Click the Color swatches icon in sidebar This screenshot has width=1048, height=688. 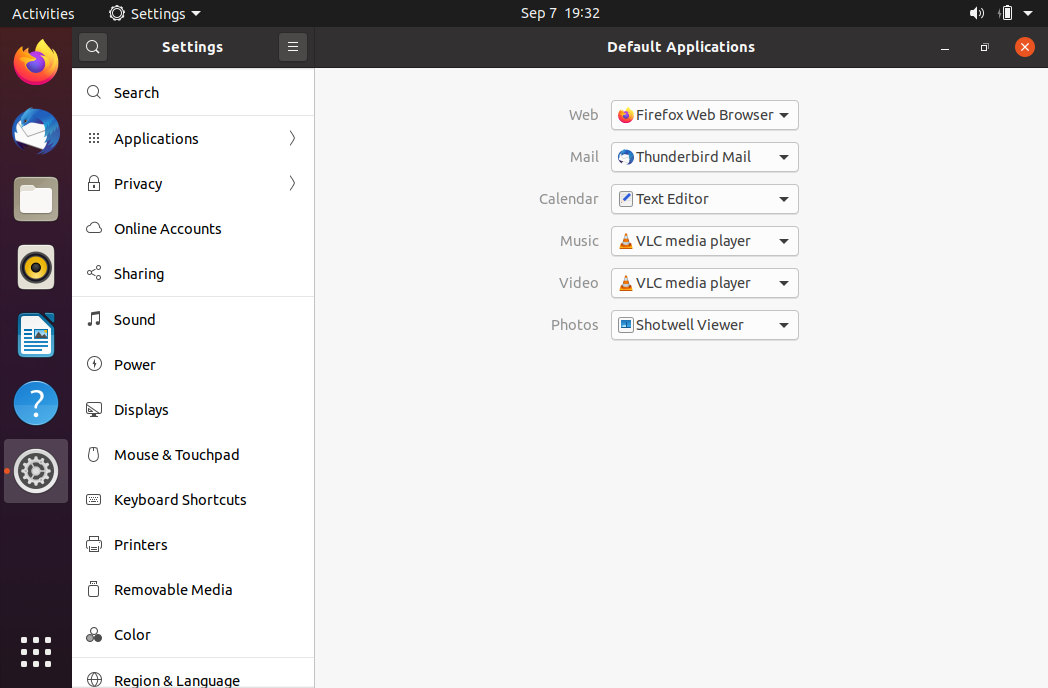(94, 635)
